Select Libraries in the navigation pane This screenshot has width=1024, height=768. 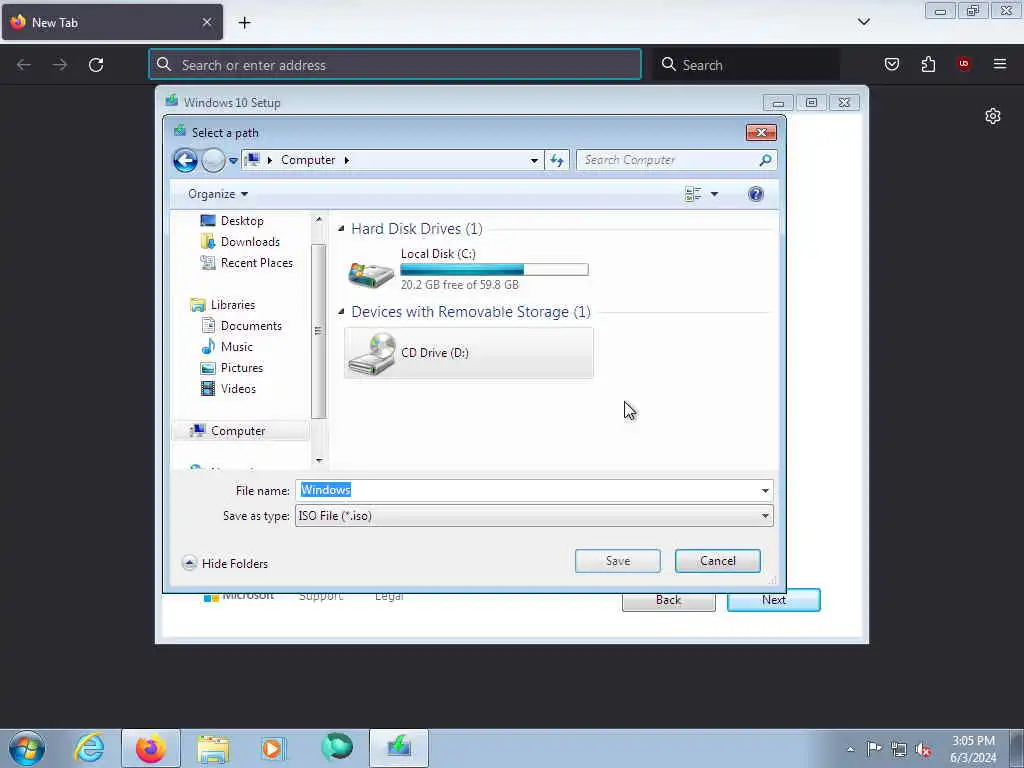[x=222, y=305]
